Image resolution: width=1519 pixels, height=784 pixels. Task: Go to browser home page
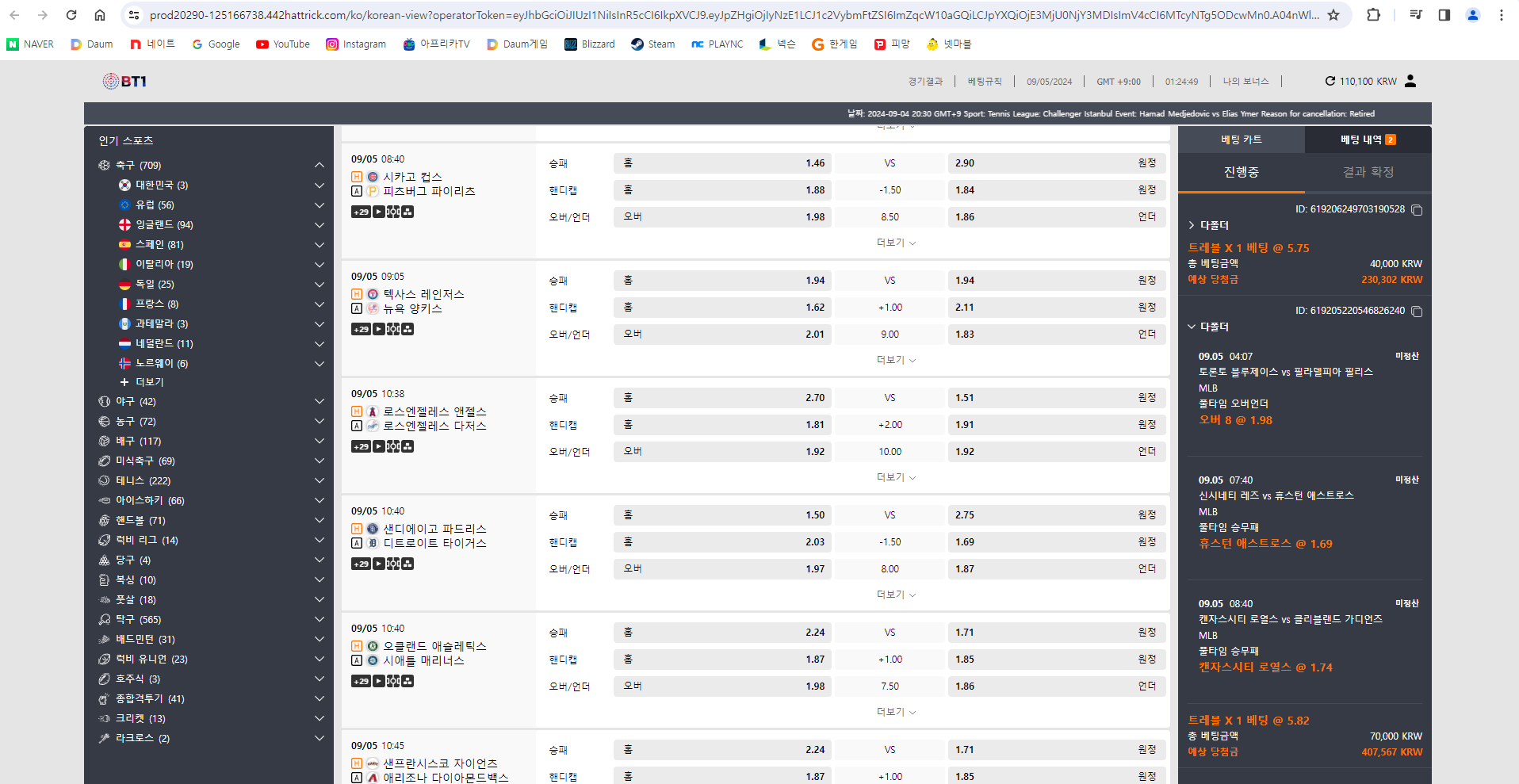100,15
